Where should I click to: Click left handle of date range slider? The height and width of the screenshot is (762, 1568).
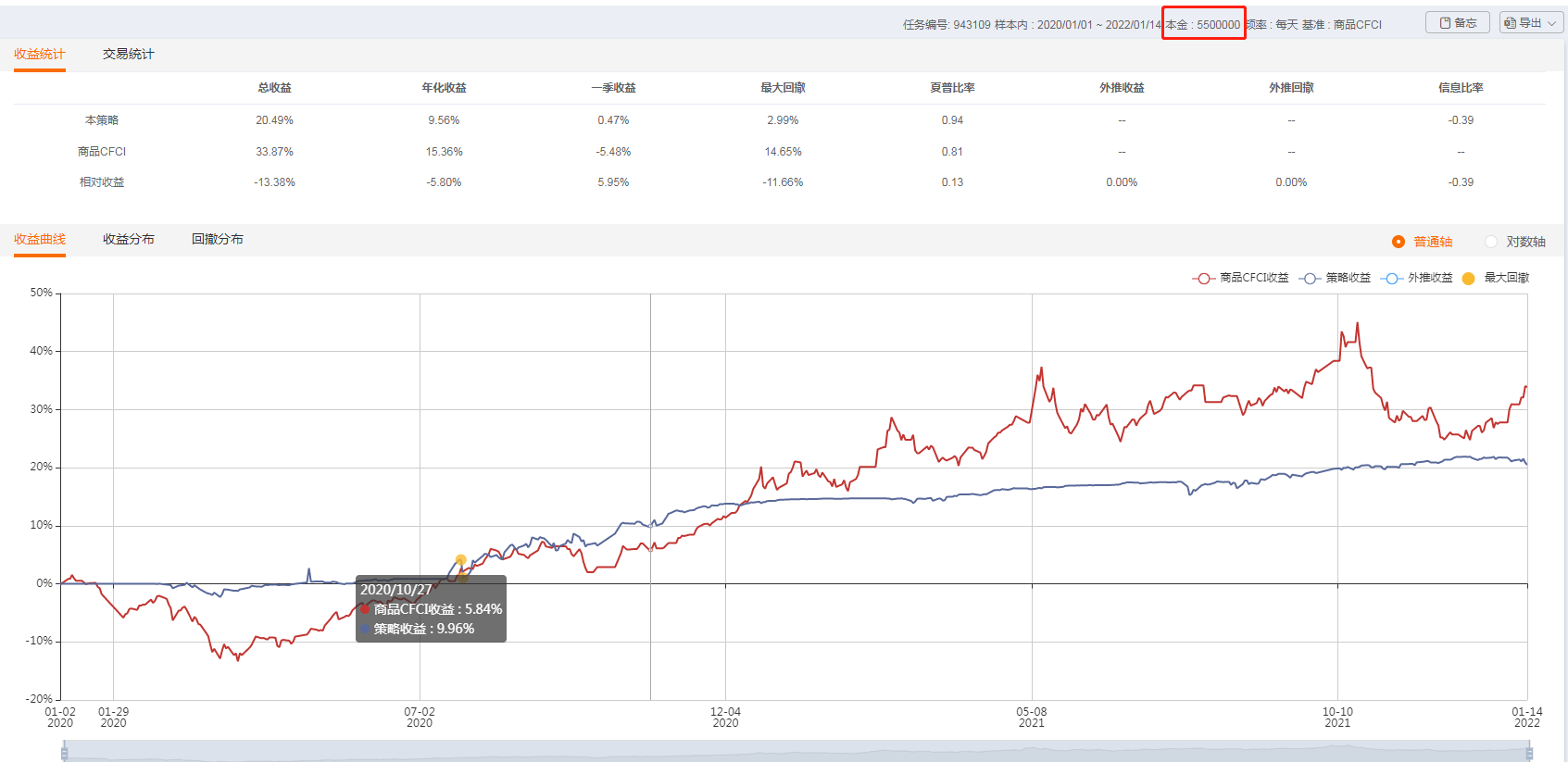click(64, 754)
